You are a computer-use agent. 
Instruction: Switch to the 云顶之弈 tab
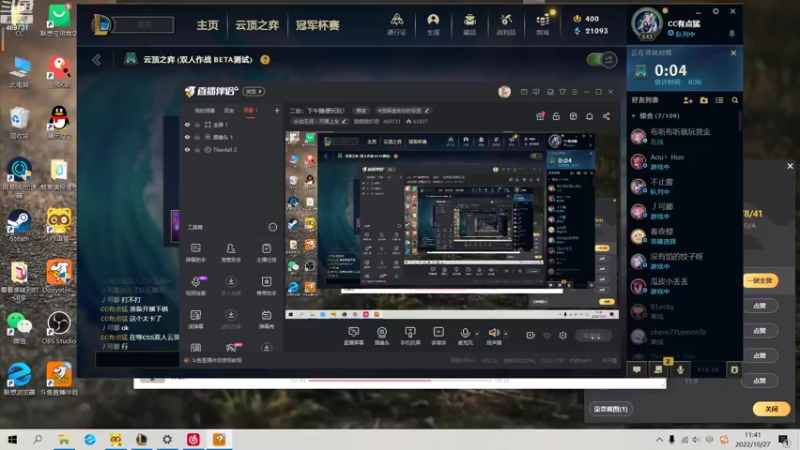[257, 25]
